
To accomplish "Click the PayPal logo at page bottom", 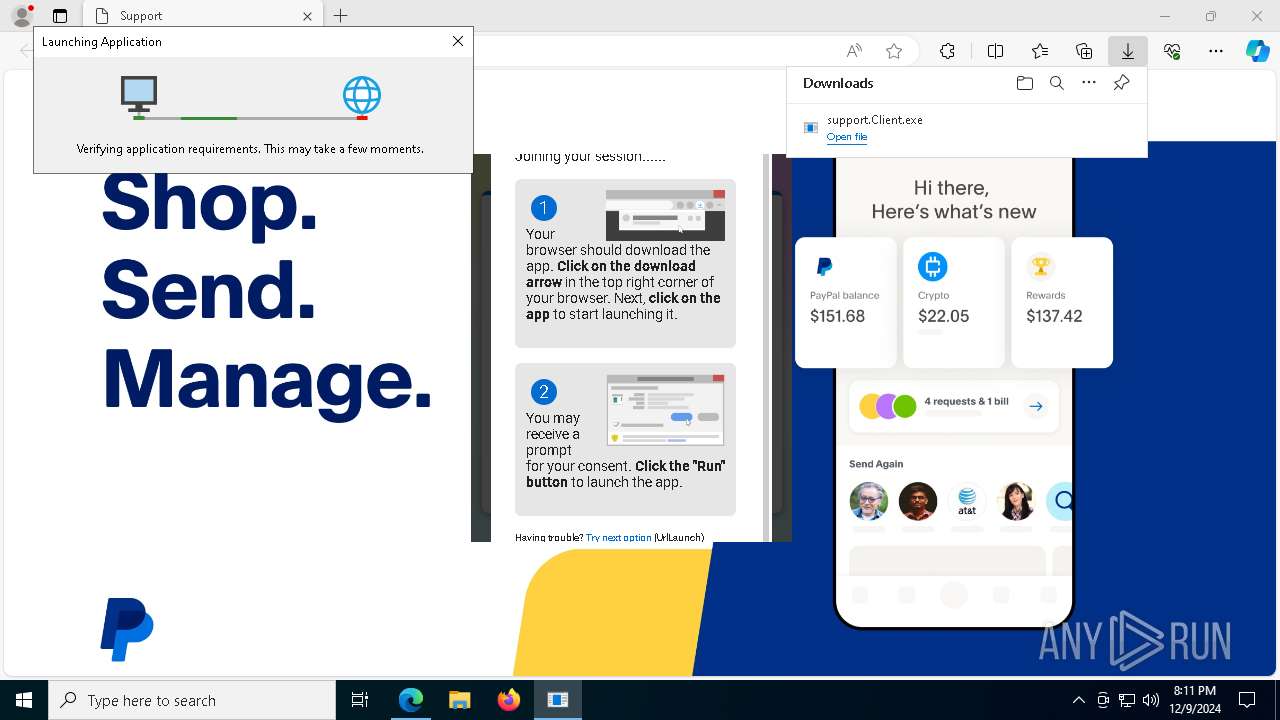I will 126,629.
